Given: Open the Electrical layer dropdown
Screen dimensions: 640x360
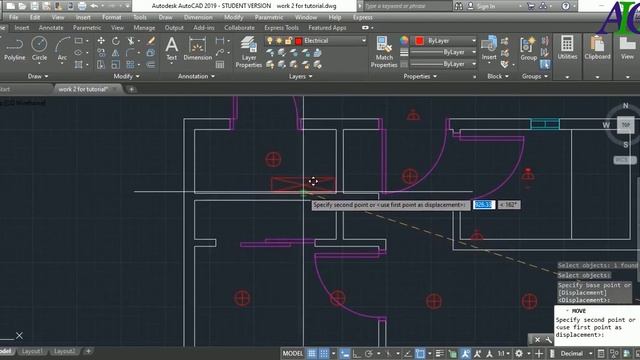Looking at the screenshot, I should point(363,40).
